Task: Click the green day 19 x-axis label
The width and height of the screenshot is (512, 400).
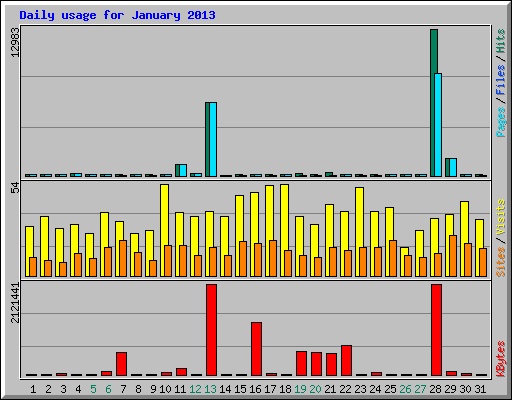Action: pyautogui.click(x=300, y=389)
